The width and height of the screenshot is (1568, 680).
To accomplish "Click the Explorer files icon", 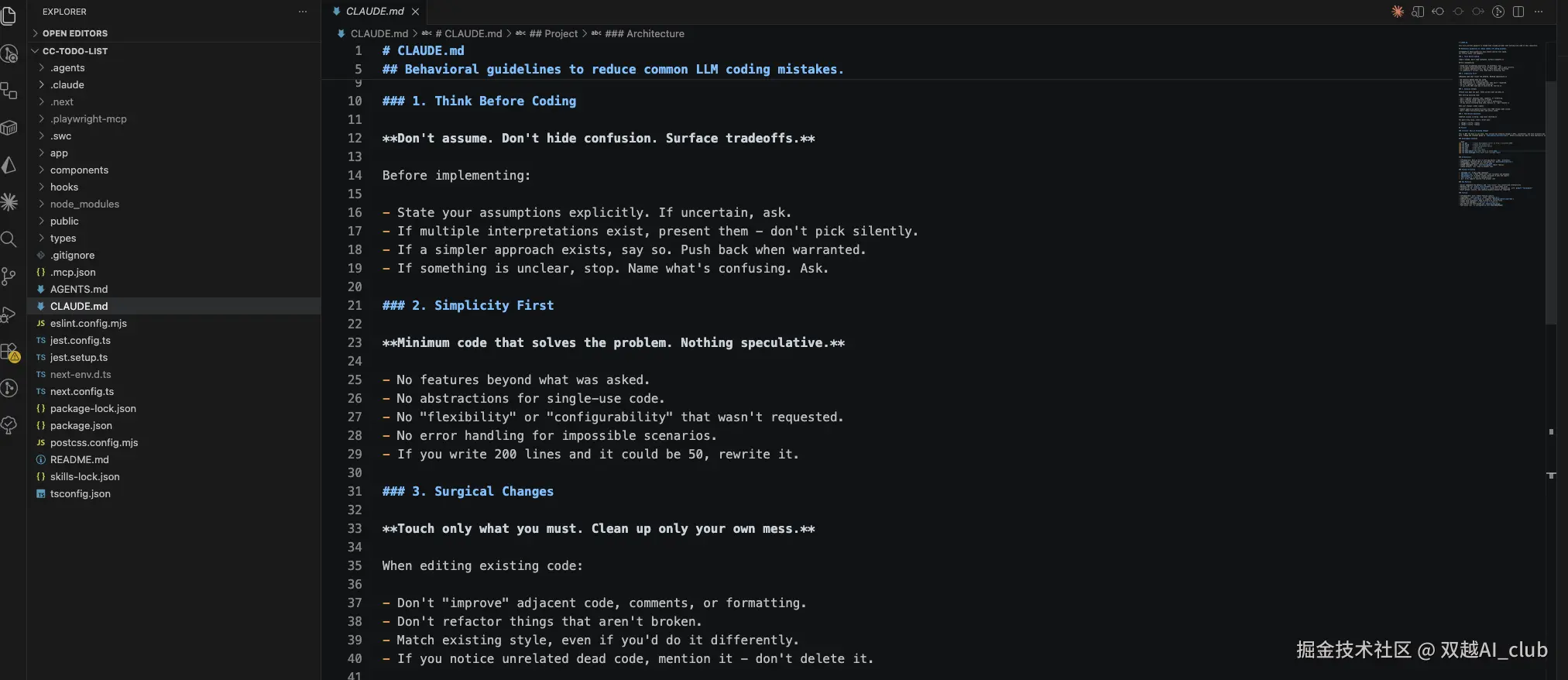I will [9, 15].
